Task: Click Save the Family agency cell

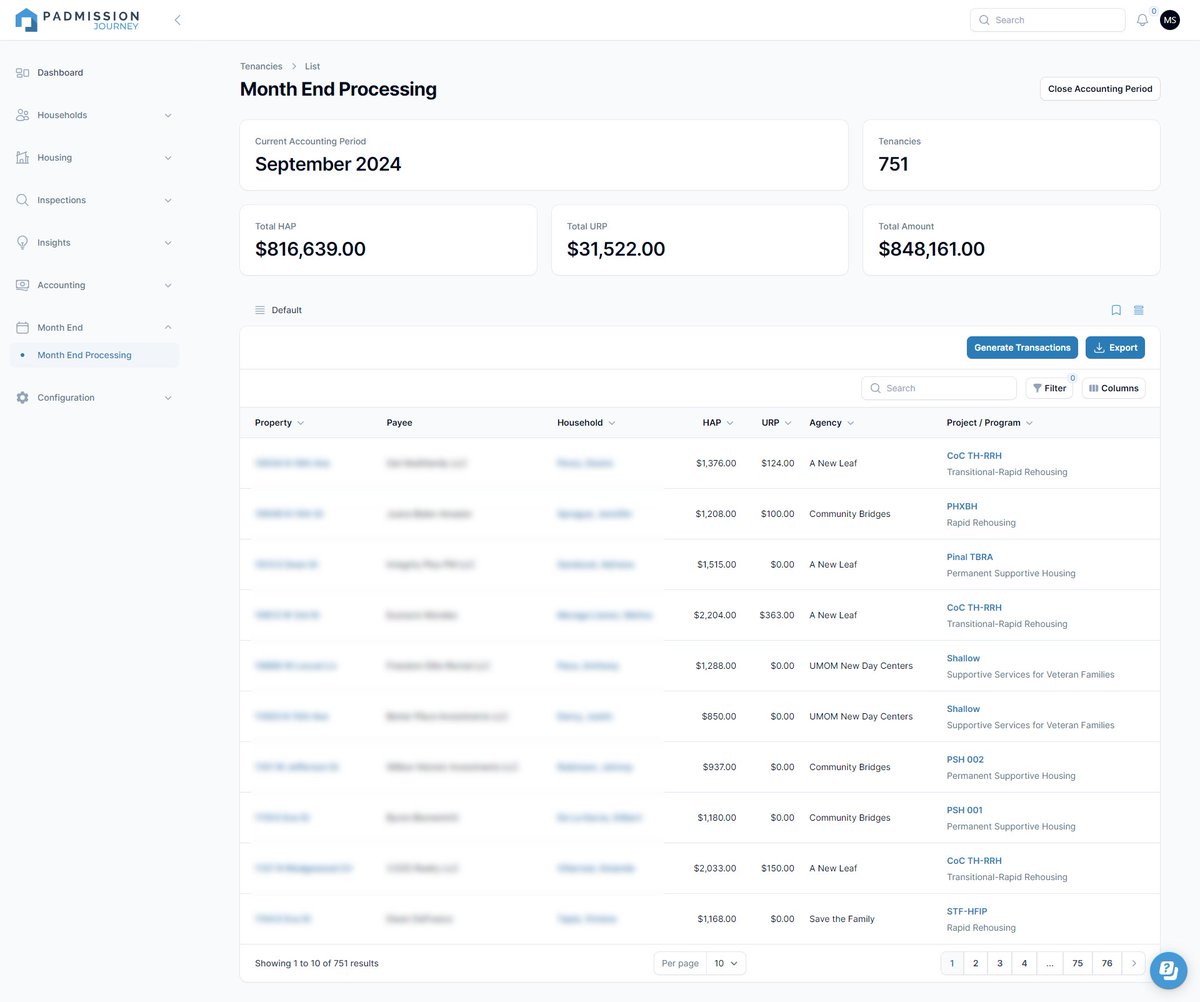Action: [x=842, y=919]
